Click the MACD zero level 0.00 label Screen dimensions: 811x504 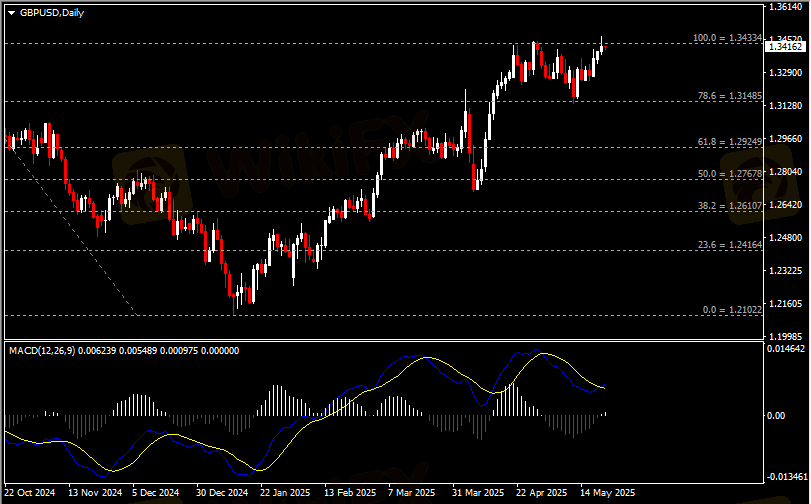tap(777, 415)
